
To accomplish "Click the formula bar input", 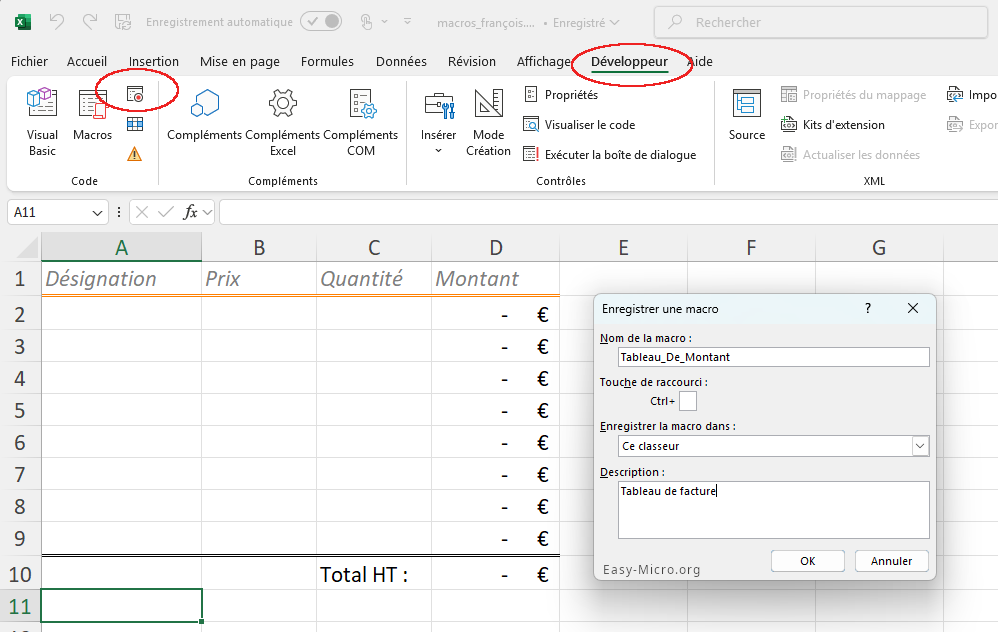I will point(608,212).
